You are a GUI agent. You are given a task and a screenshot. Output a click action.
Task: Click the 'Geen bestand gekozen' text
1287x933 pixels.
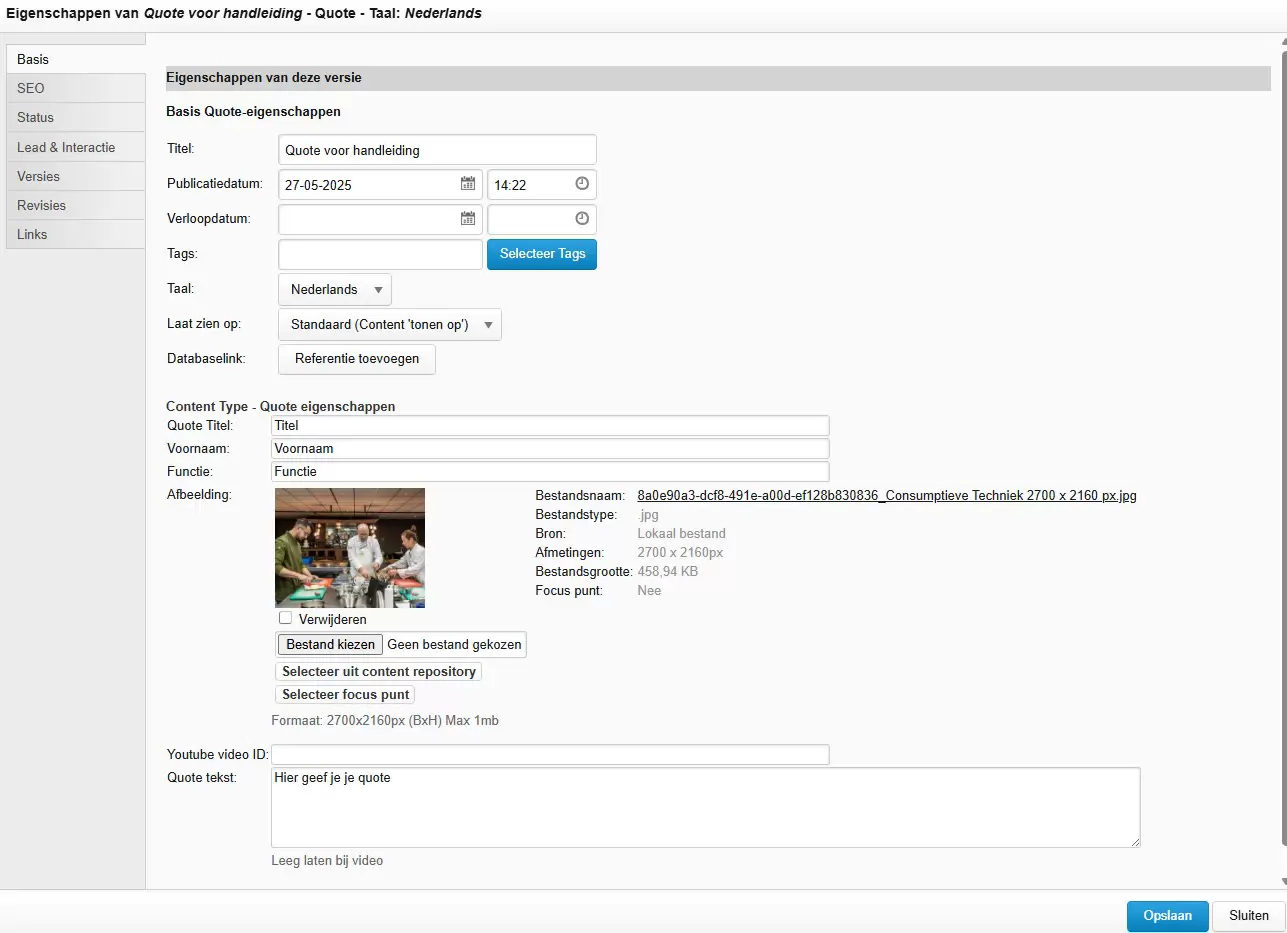[454, 645]
